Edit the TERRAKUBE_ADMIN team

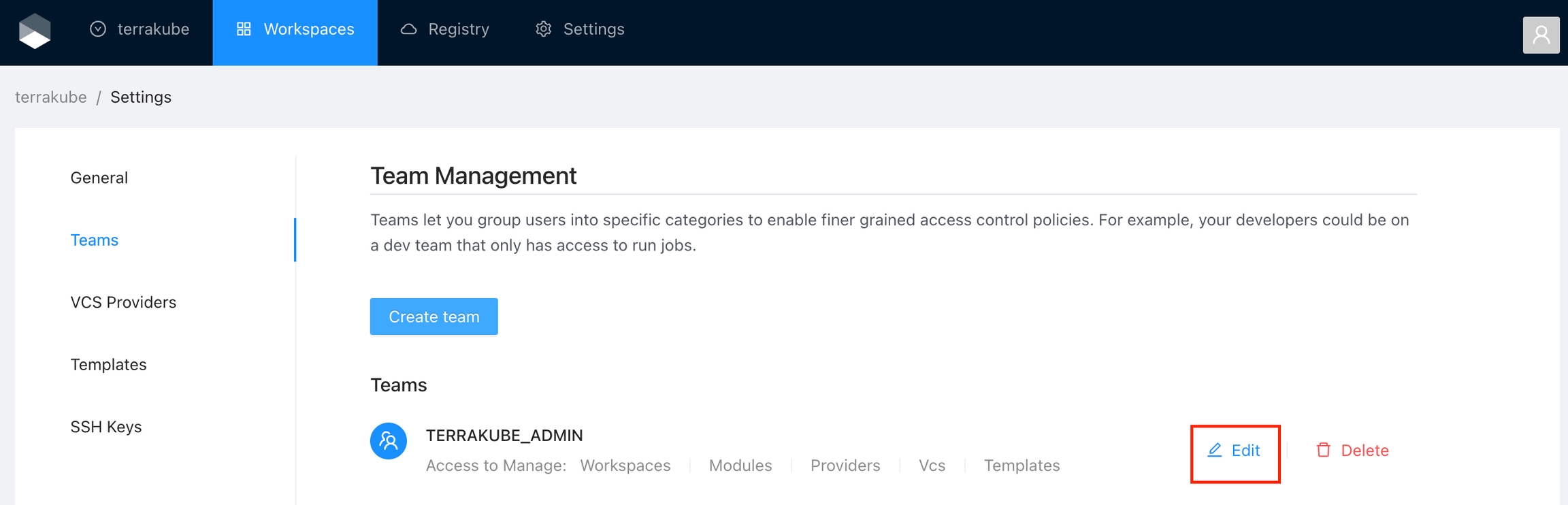pyautogui.click(x=1235, y=451)
